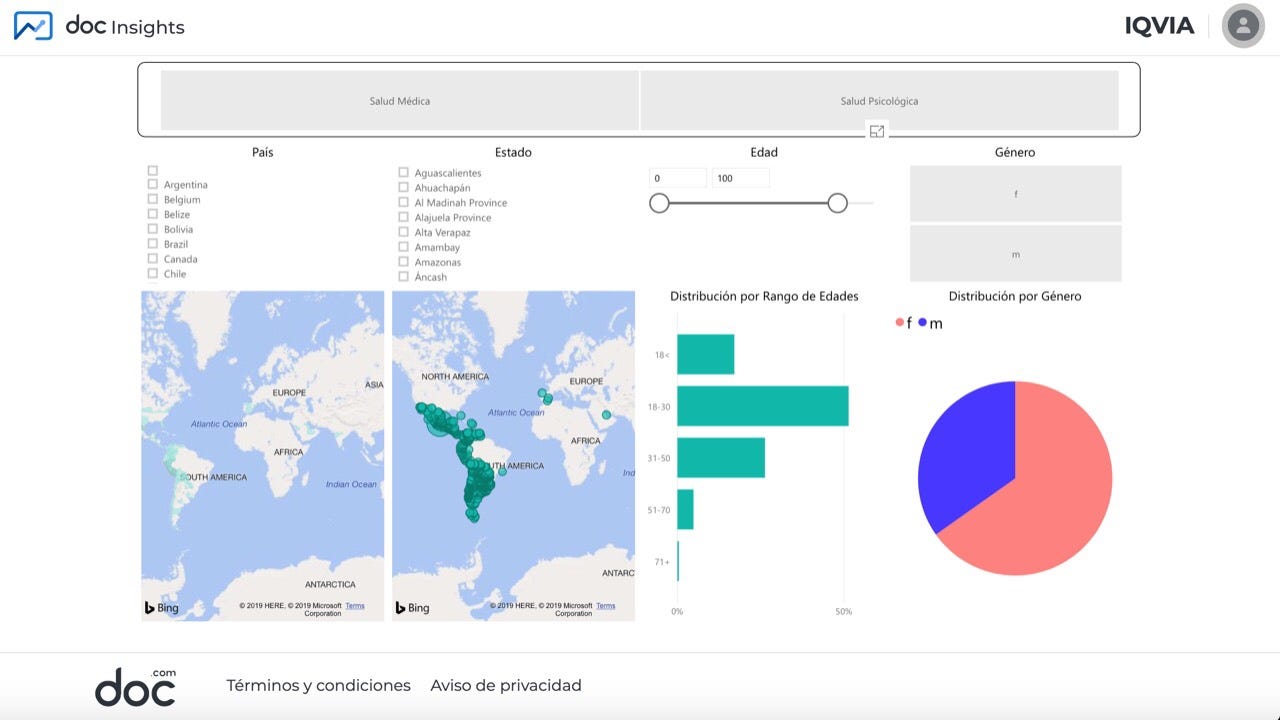The height and width of the screenshot is (720, 1280).
Task: Select the Ahuachapán checkbox
Action: pos(404,187)
